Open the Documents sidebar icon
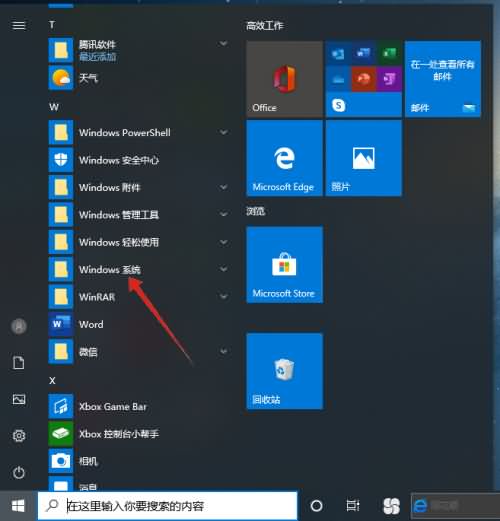 (x=19, y=363)
